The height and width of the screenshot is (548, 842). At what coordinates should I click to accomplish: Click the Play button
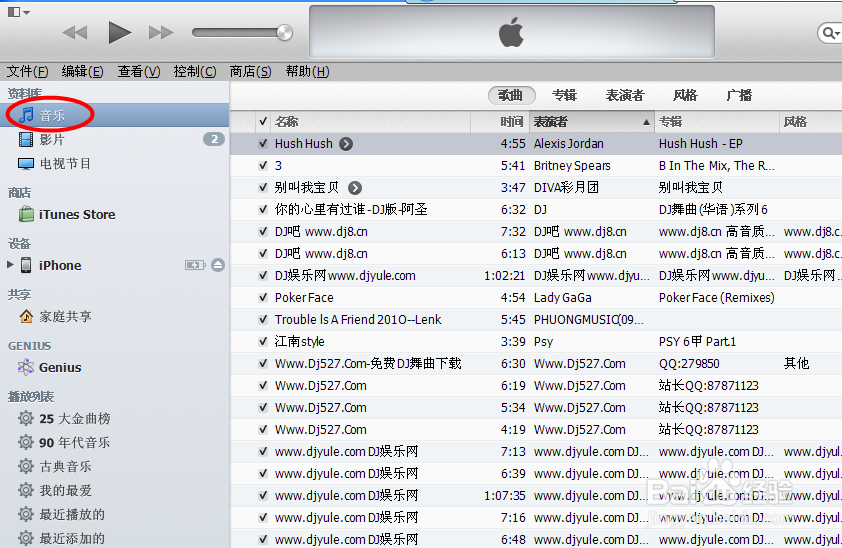pyautogui.click(x=119, y=33)
